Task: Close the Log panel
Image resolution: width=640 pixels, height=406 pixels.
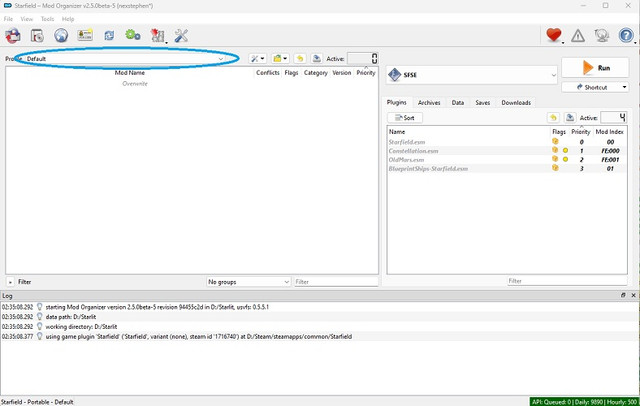Action: [x=633, y=295]
